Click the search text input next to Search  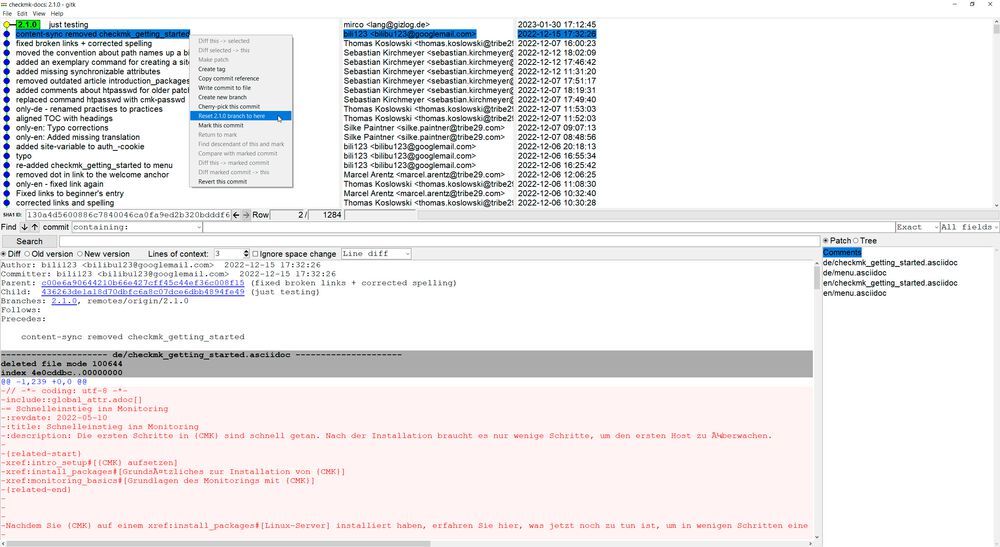(439, 242)
